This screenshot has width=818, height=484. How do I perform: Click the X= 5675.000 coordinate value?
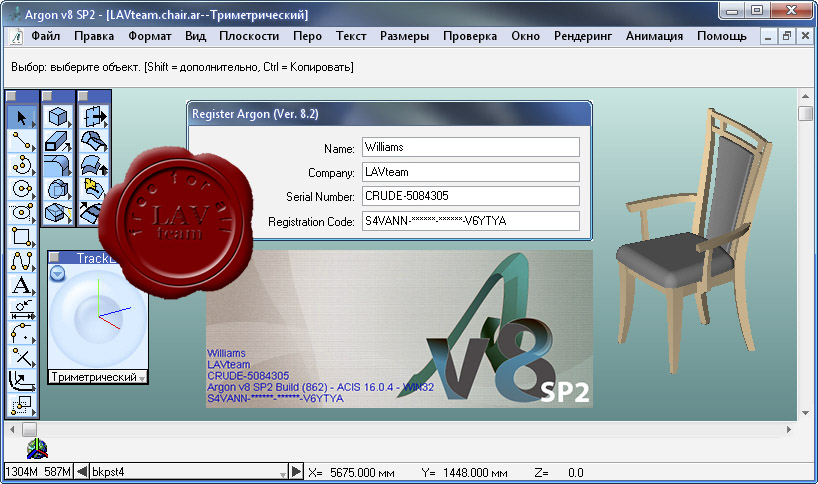click(362, 473)
